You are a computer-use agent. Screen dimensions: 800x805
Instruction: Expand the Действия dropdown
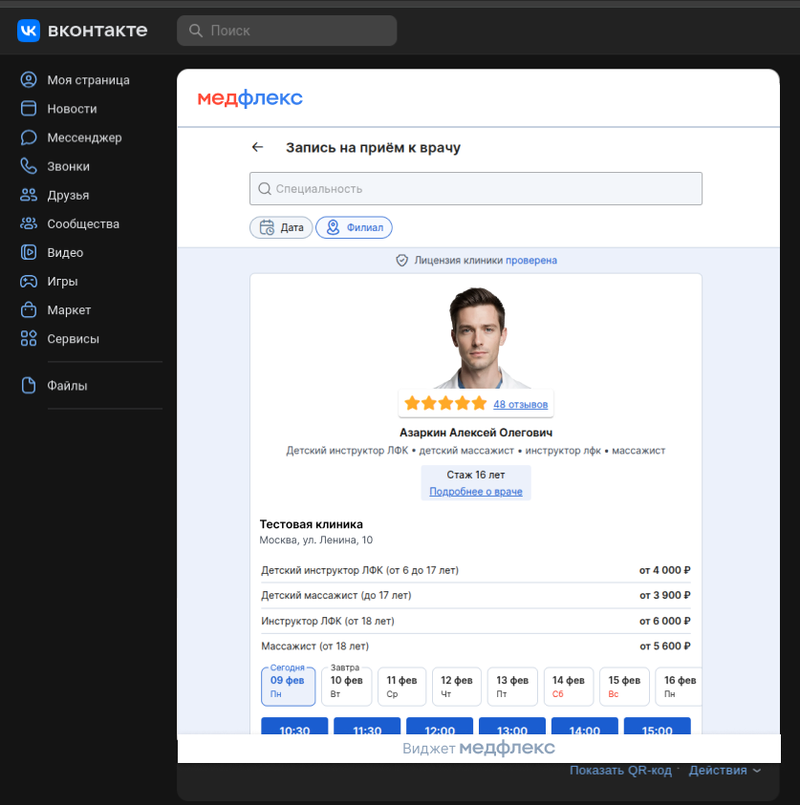click(724, 770)
